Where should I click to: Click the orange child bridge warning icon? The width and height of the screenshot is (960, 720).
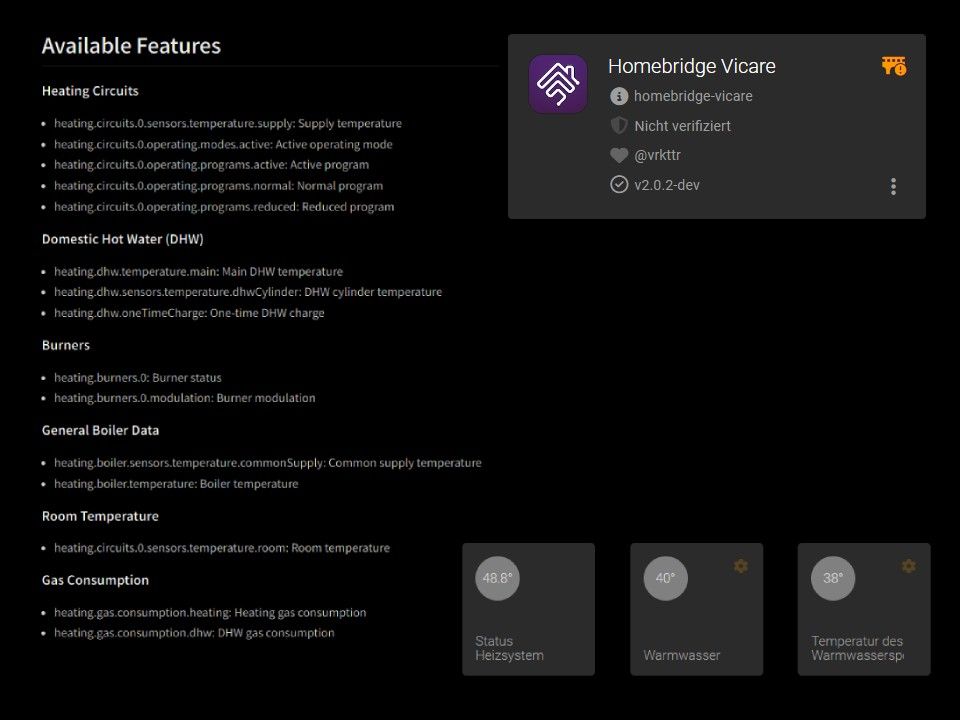[893, 66]
